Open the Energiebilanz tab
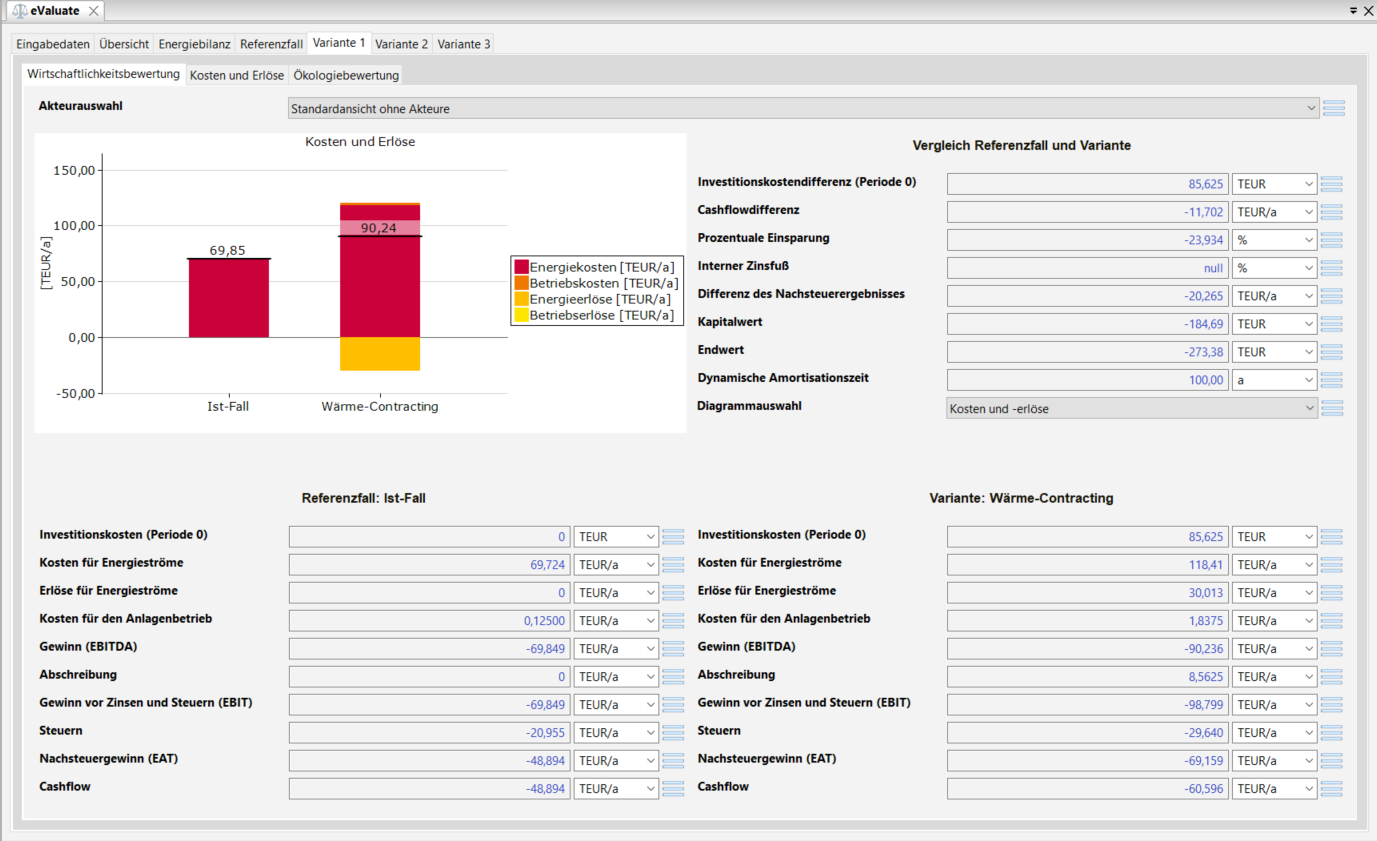 pos(195,44)
